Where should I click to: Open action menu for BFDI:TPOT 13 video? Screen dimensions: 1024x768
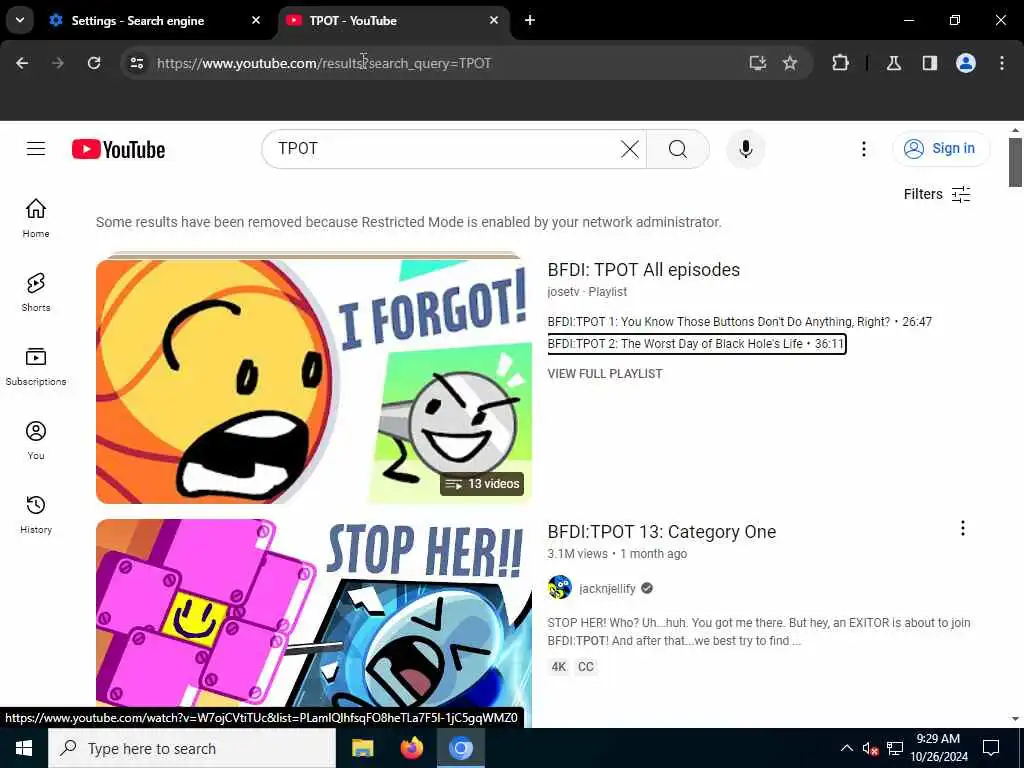coord(962,528)
